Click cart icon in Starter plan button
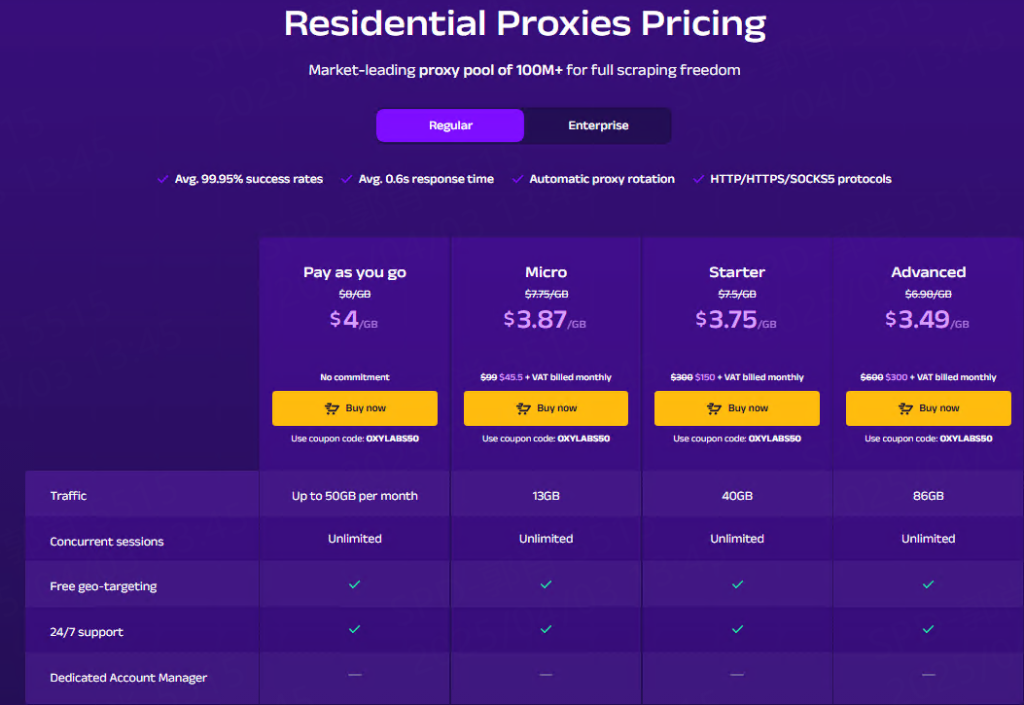 coord(714,408)
